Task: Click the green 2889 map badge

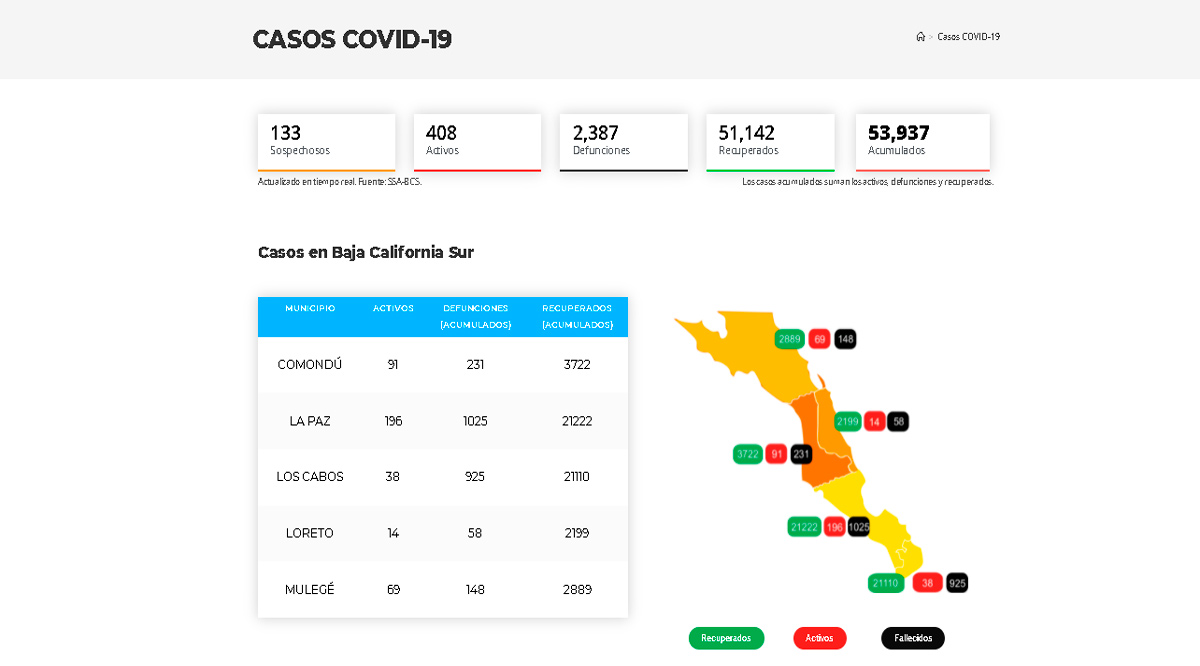Action: click(x=790, y=339)
